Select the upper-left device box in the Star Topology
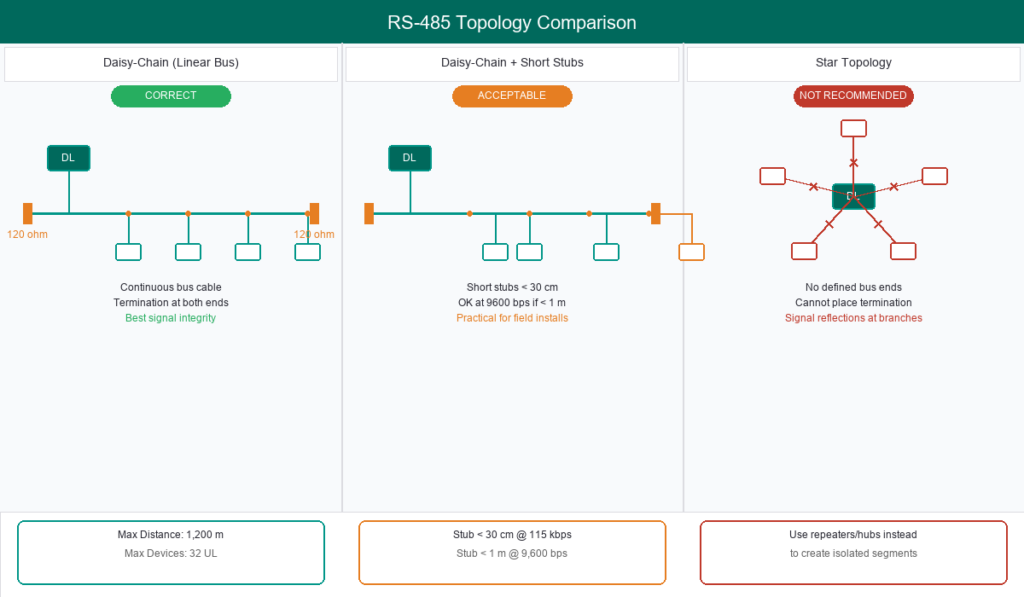 tap(773, 176)
